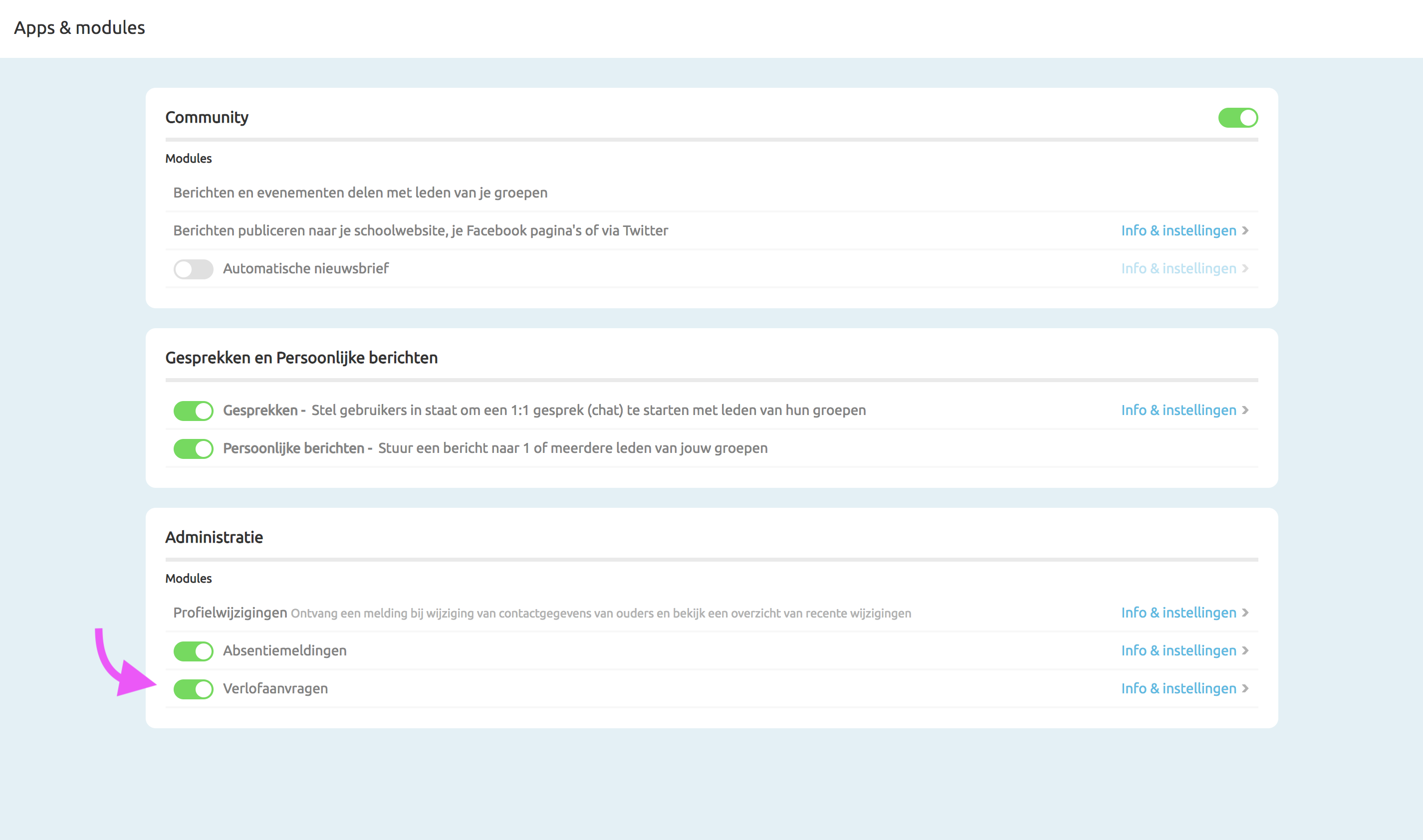This screenshot has width=1423, height=840.
Task: Open Info & instellingen for Absentiemeldingen
Action: (1178, 650)
